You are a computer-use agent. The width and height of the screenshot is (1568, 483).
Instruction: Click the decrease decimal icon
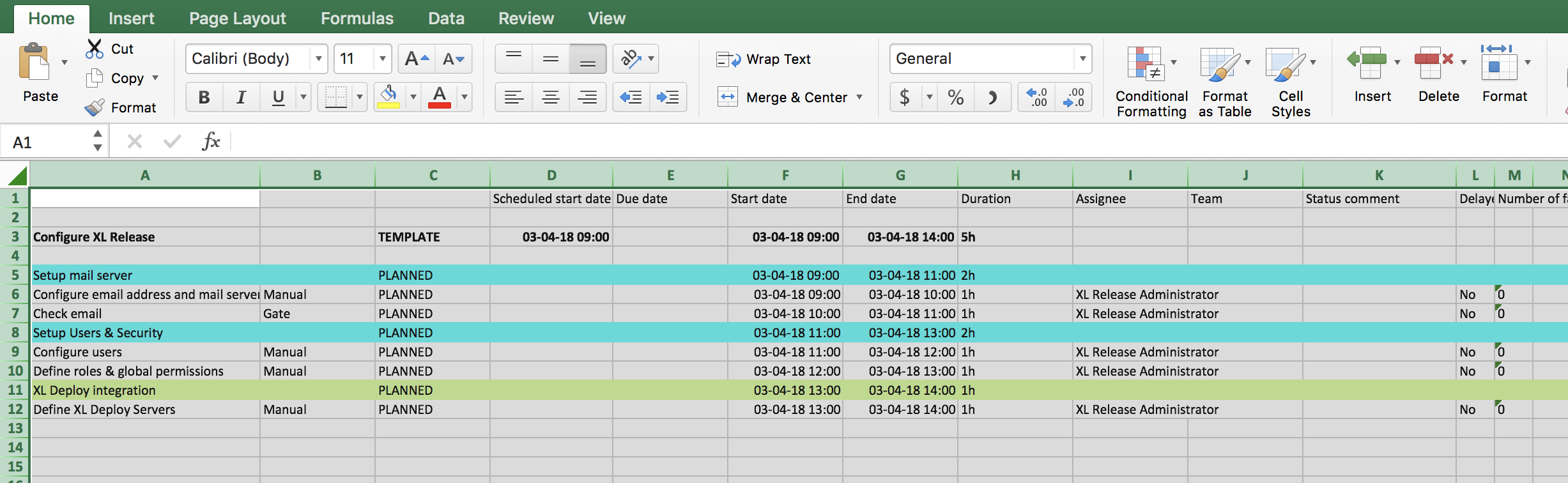(x=1073, y=97)
